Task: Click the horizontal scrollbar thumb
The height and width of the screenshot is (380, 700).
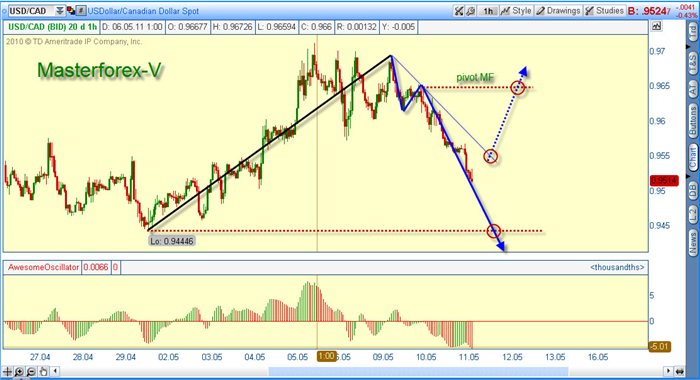Action: [418, 372]
